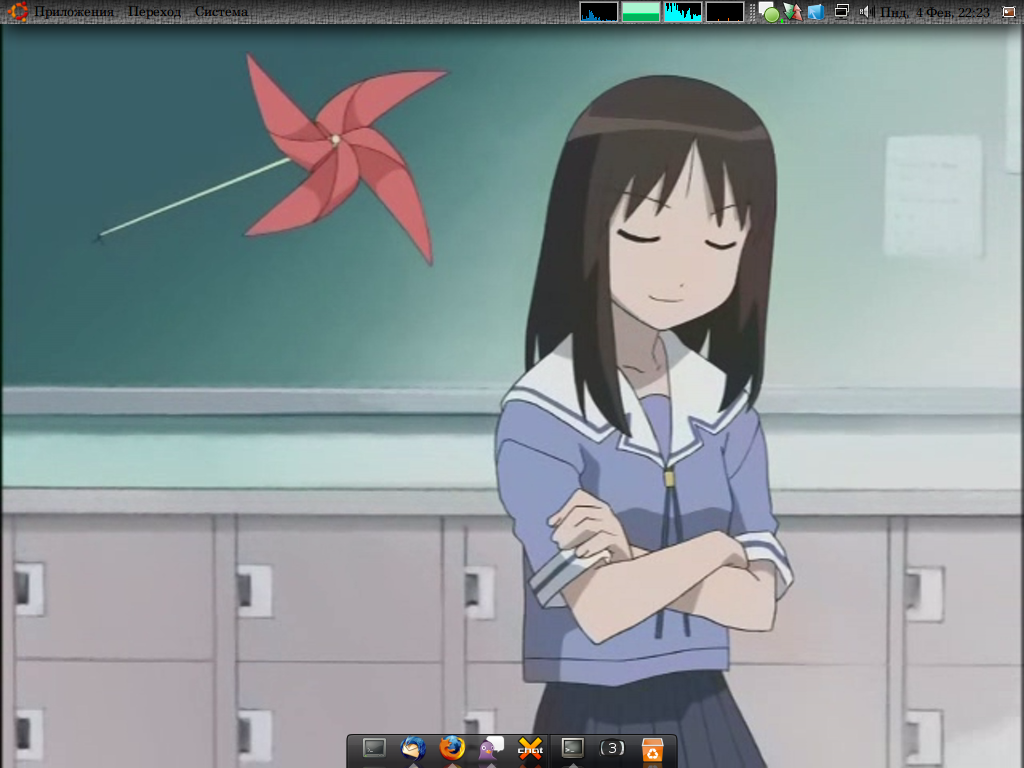
Task: Launch the first terminal in the dock
Action: [x=374, y=748]
